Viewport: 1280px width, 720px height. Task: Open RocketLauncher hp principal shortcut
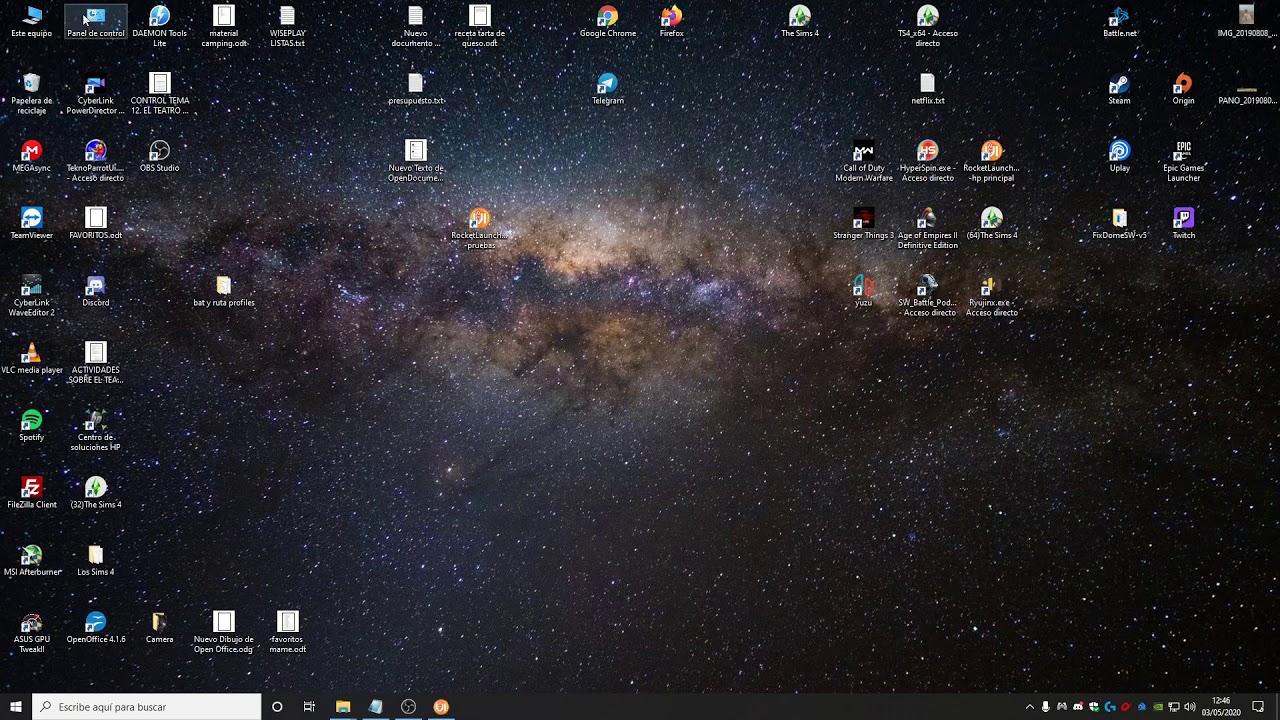point(992,161)
